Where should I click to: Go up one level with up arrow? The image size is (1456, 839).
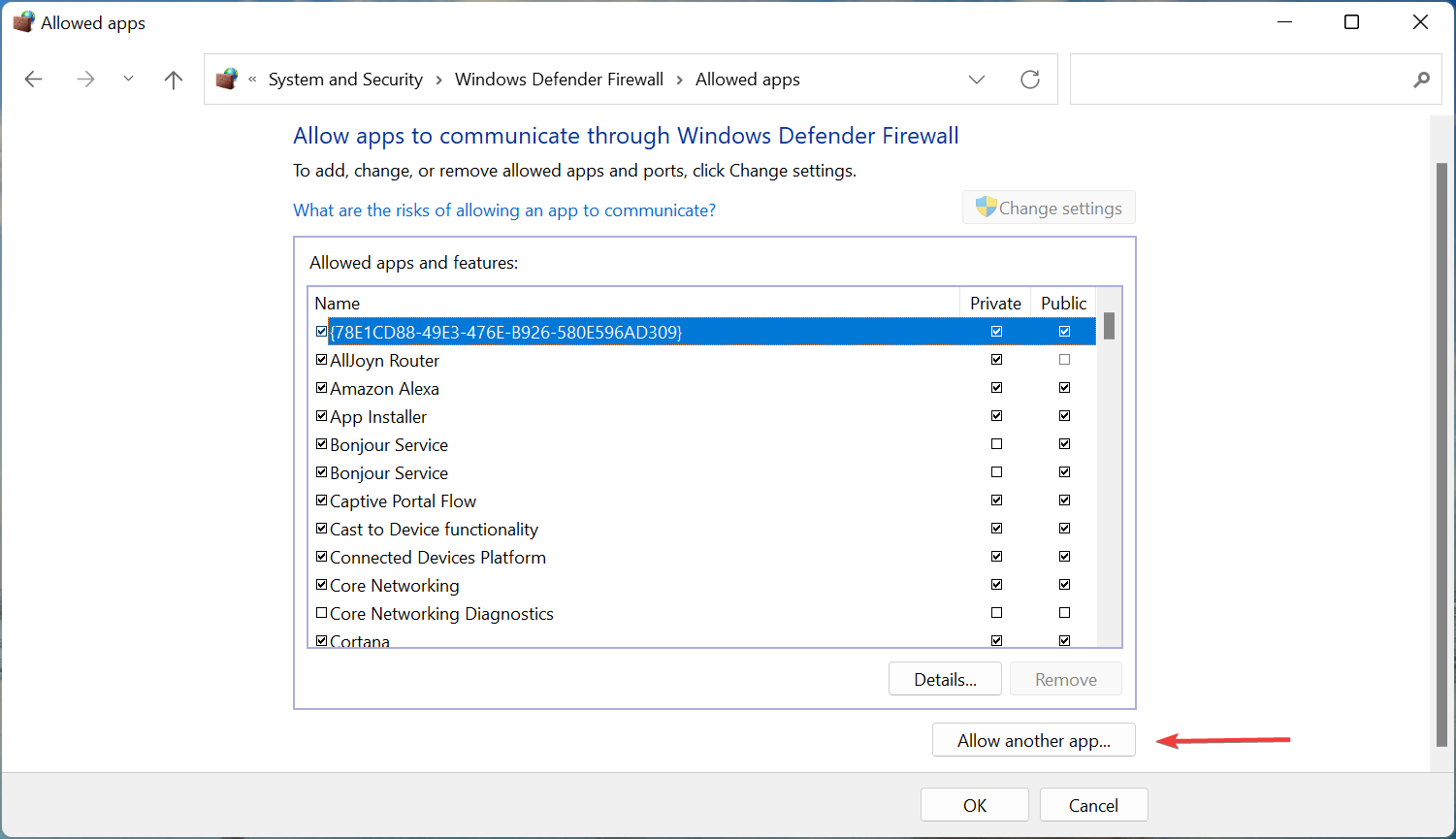pyautogui.click(x=174, y=80)
